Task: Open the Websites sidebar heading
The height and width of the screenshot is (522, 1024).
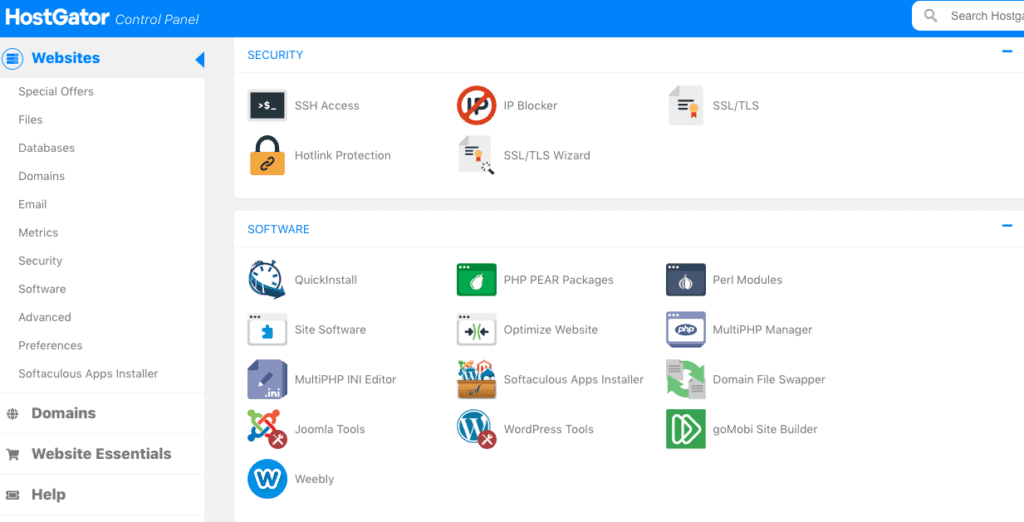Action: [66, 58]
